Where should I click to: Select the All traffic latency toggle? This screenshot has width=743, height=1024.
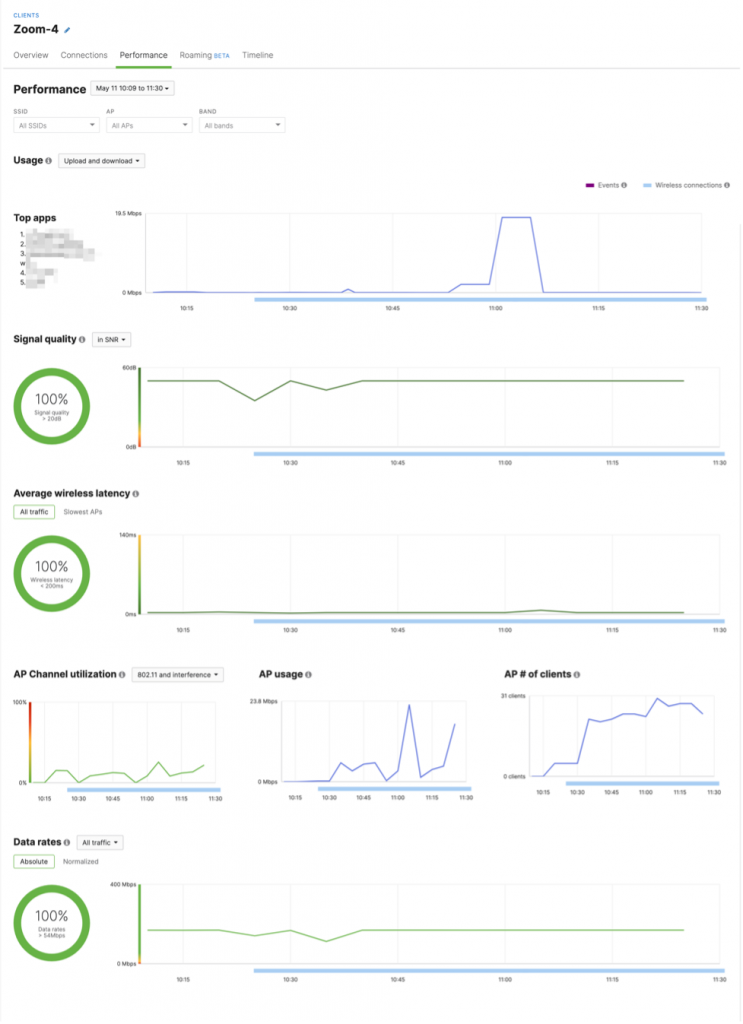click(34, 512)
